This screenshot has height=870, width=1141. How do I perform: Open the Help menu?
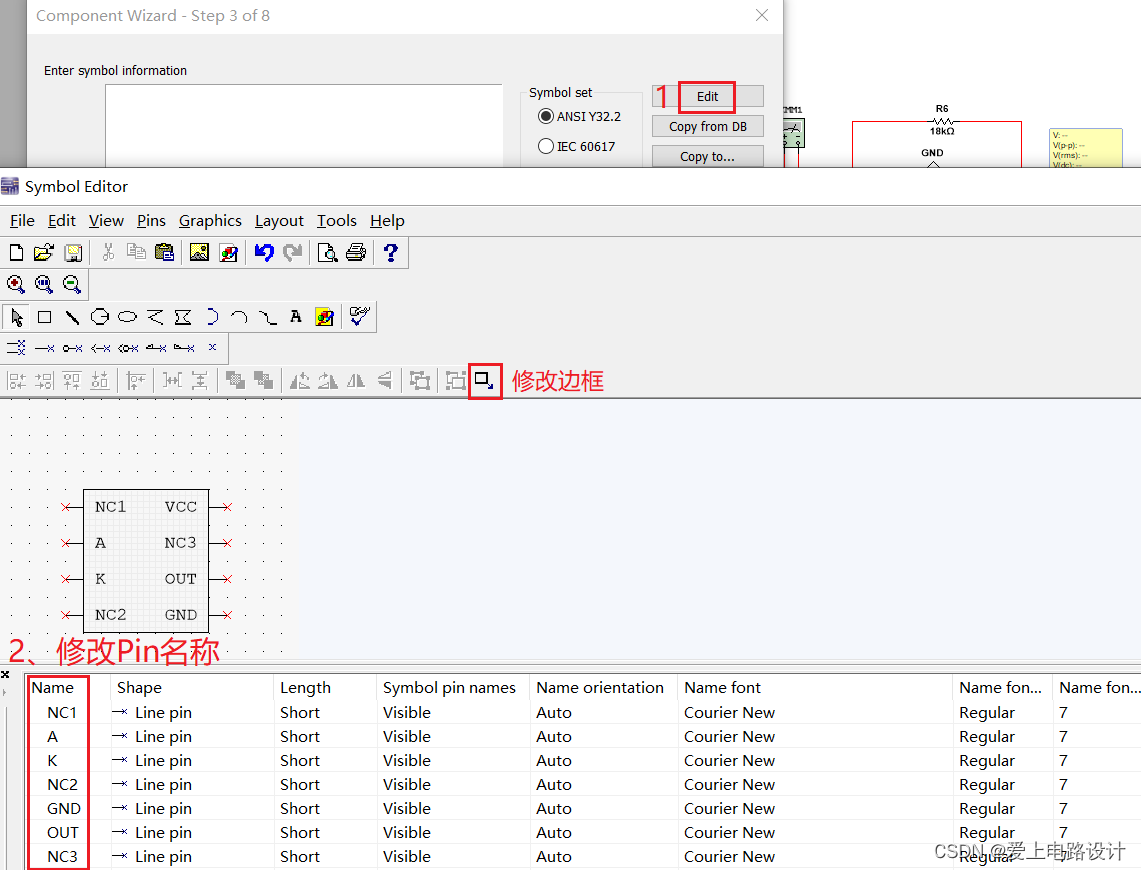coord(387,220)
